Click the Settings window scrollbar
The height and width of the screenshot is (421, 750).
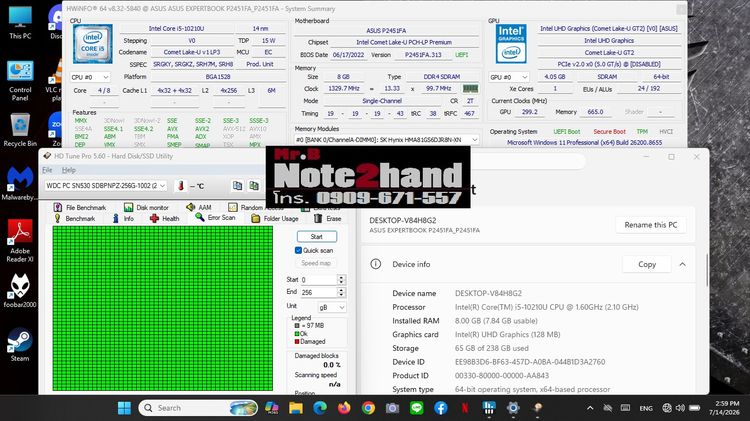(706, 270)
